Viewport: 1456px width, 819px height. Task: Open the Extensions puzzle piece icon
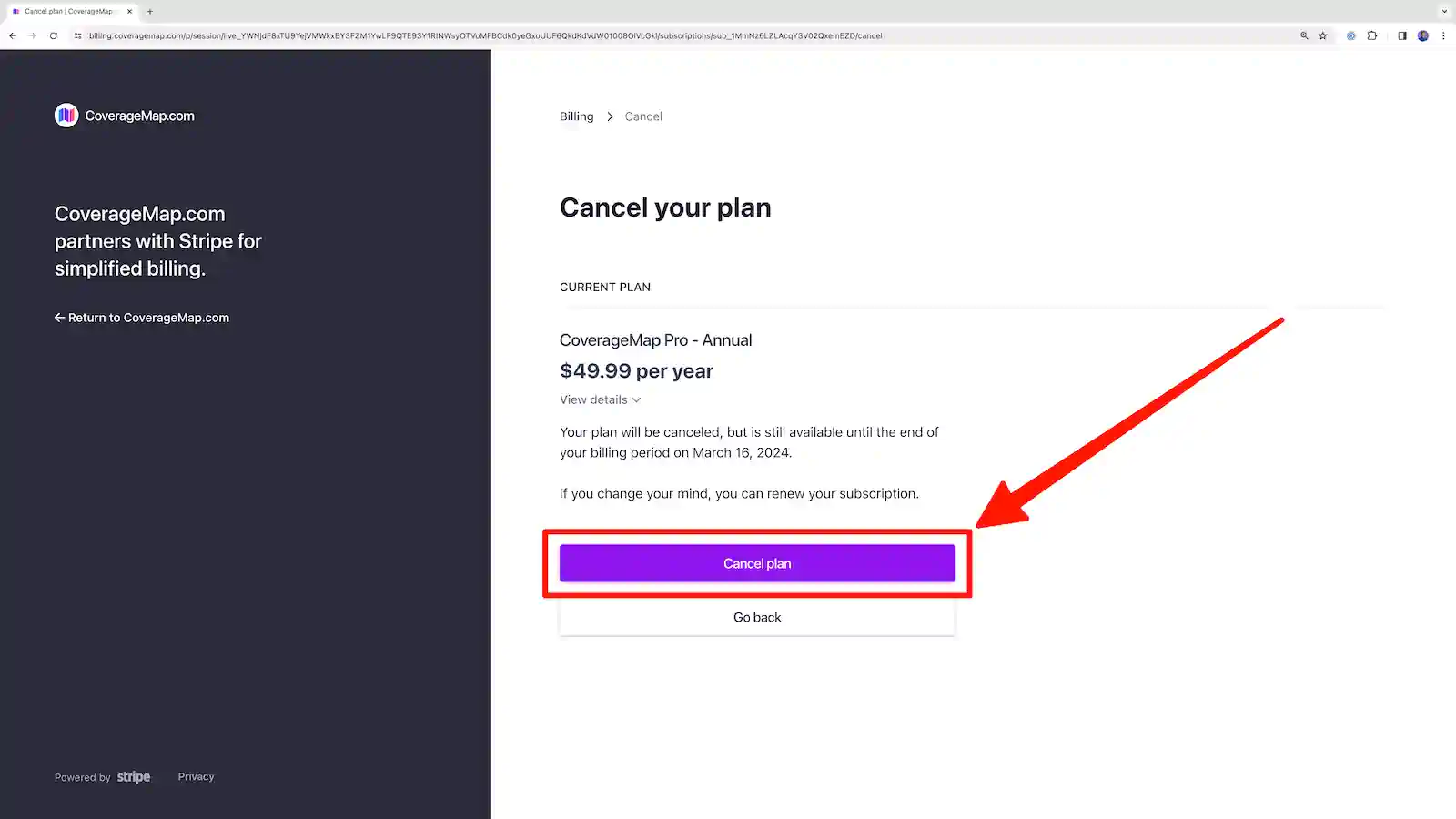point(1372,35)
